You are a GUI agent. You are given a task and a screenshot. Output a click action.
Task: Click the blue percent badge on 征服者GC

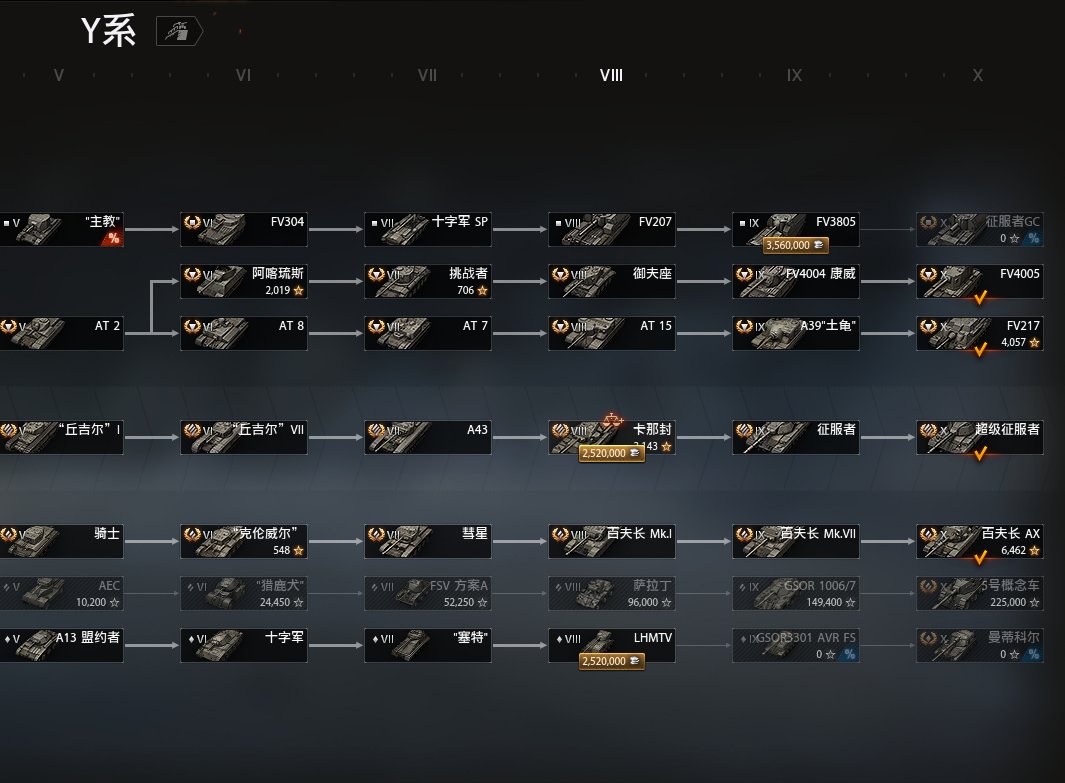[x=1033, y=238]
